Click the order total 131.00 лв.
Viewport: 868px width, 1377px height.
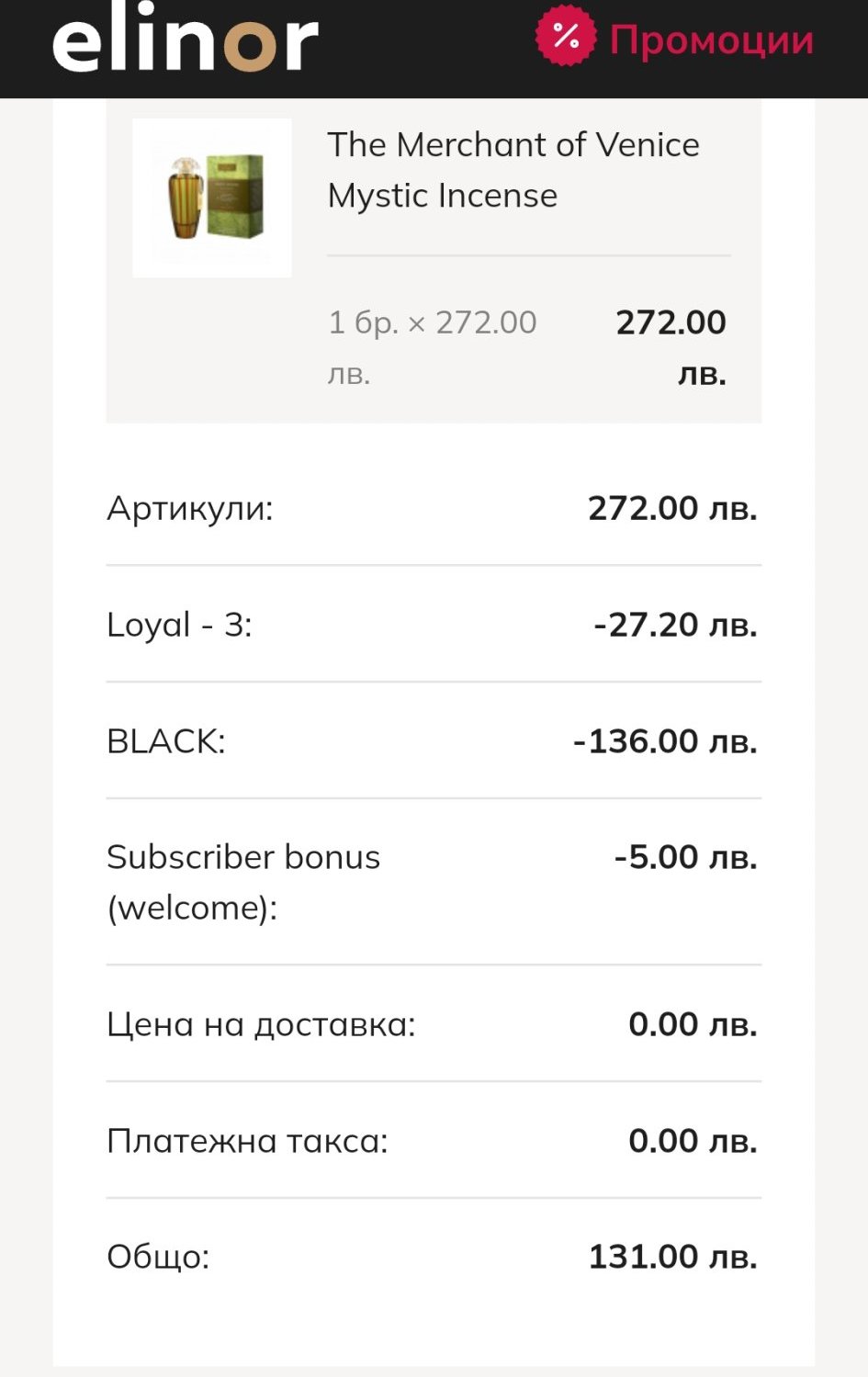coord(672,1257)
